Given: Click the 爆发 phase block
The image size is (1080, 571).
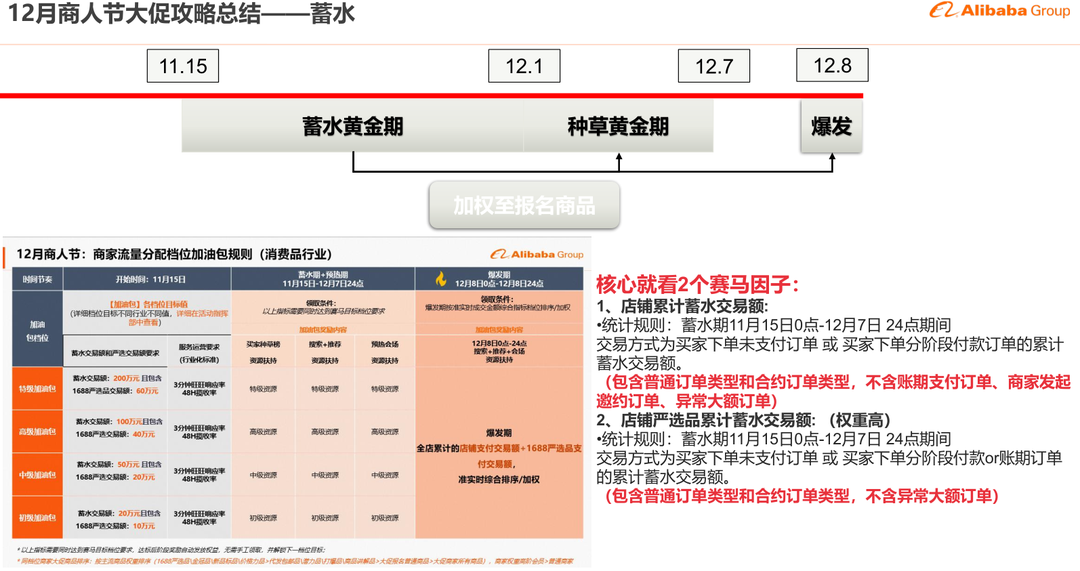Looking at the screenshot, I should [x=831, y=126].
